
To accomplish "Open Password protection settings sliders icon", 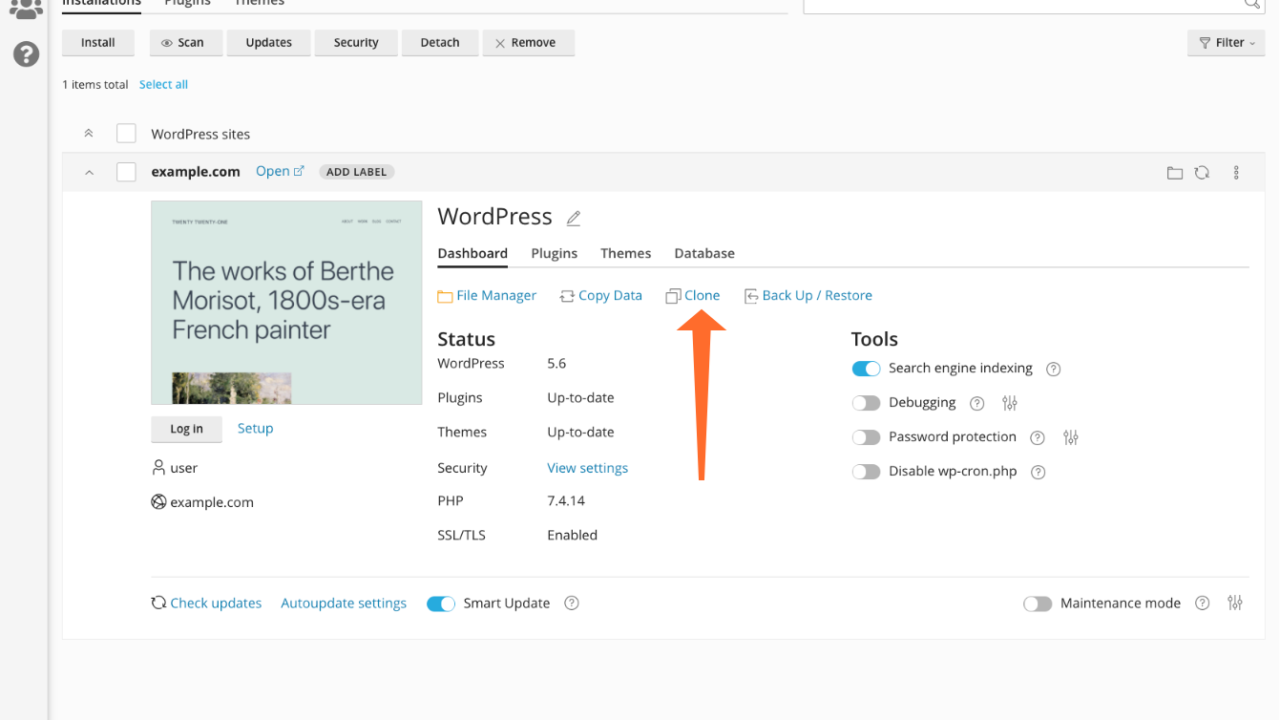I will [x=1071, y=437].
